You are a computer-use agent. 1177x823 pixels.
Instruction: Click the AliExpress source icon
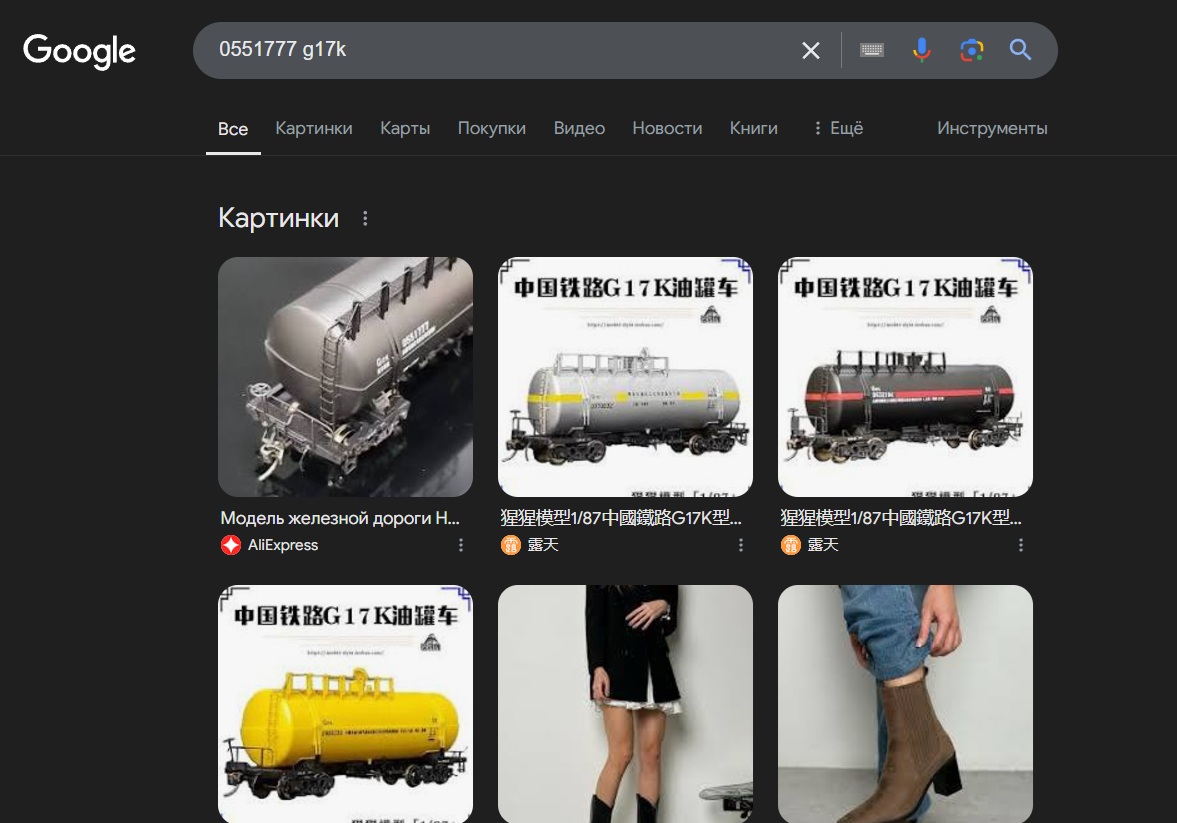click(x=231, y=545)
